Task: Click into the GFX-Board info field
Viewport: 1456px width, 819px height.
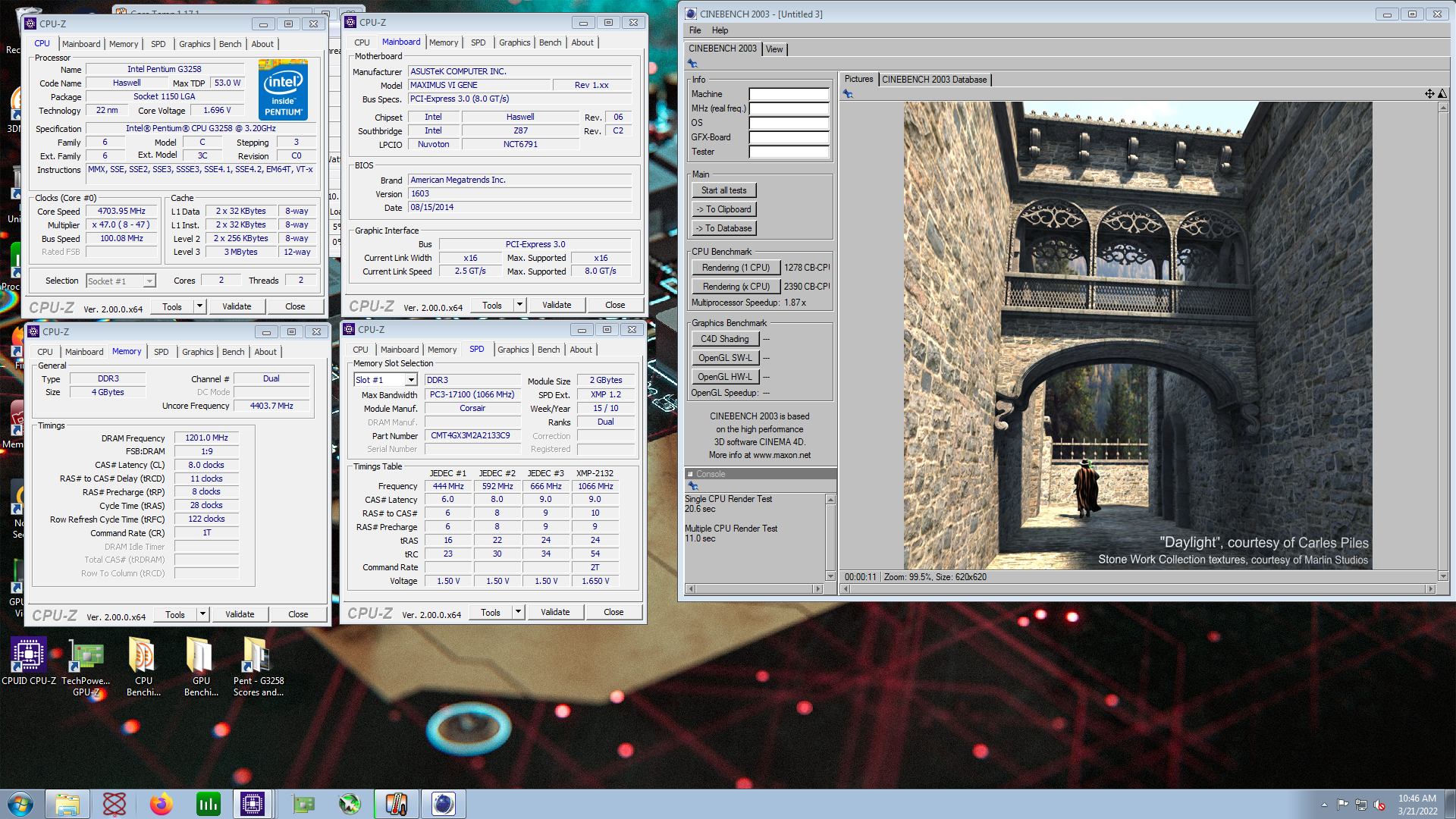Action: coord(789,138)
